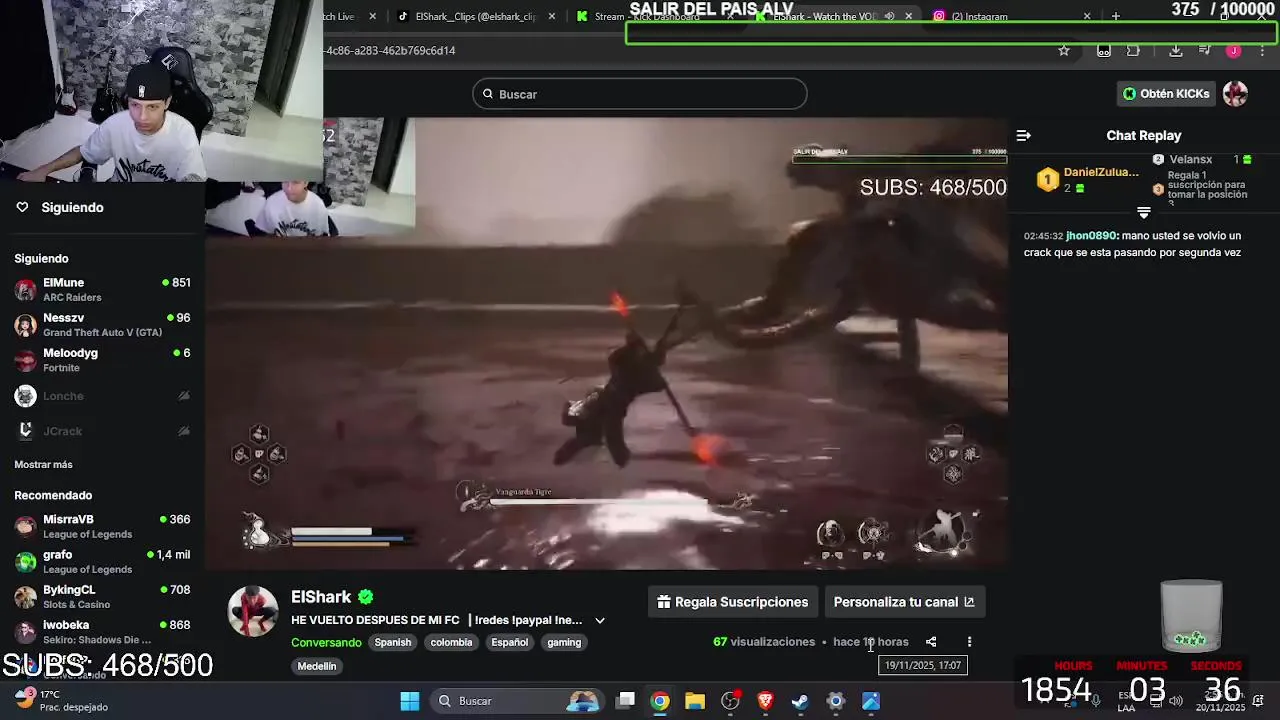
Task: Click the browser URL address text
Action: click(390, 50)
